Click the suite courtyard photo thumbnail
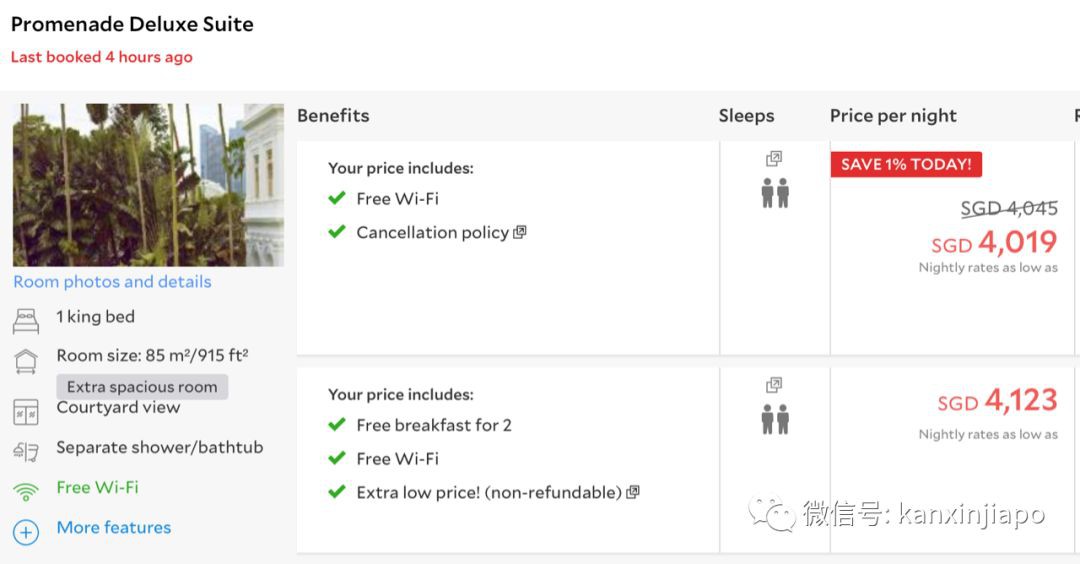The width and height of the screenshot is (1080, 564). tap(148, 185)
